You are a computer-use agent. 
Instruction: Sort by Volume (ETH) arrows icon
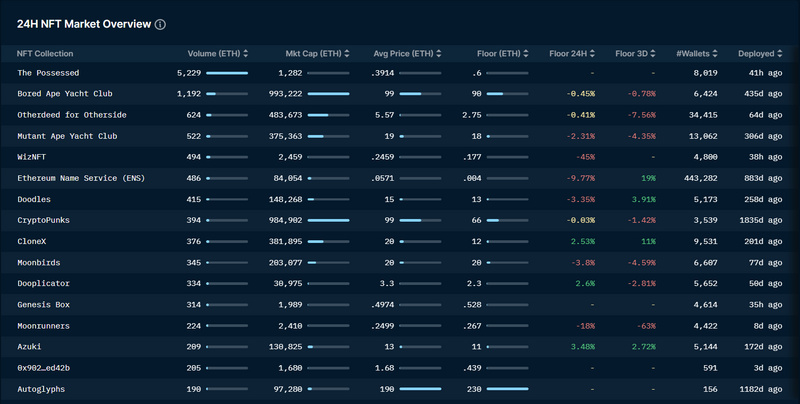click(x=245, y=54)
